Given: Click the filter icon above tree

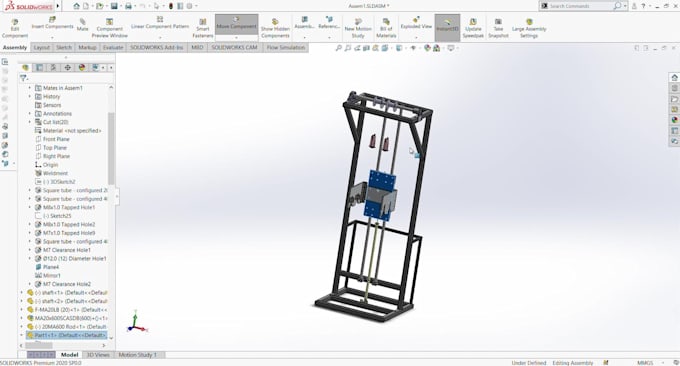Looking at the screenshot, I should click(23, 78).
